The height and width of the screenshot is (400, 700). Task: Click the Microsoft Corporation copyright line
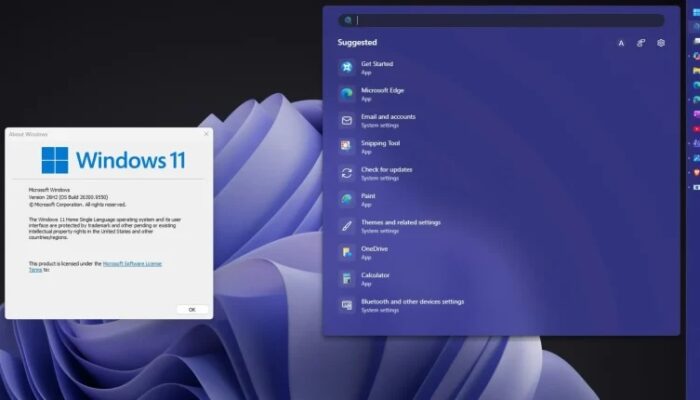point(78,204)
